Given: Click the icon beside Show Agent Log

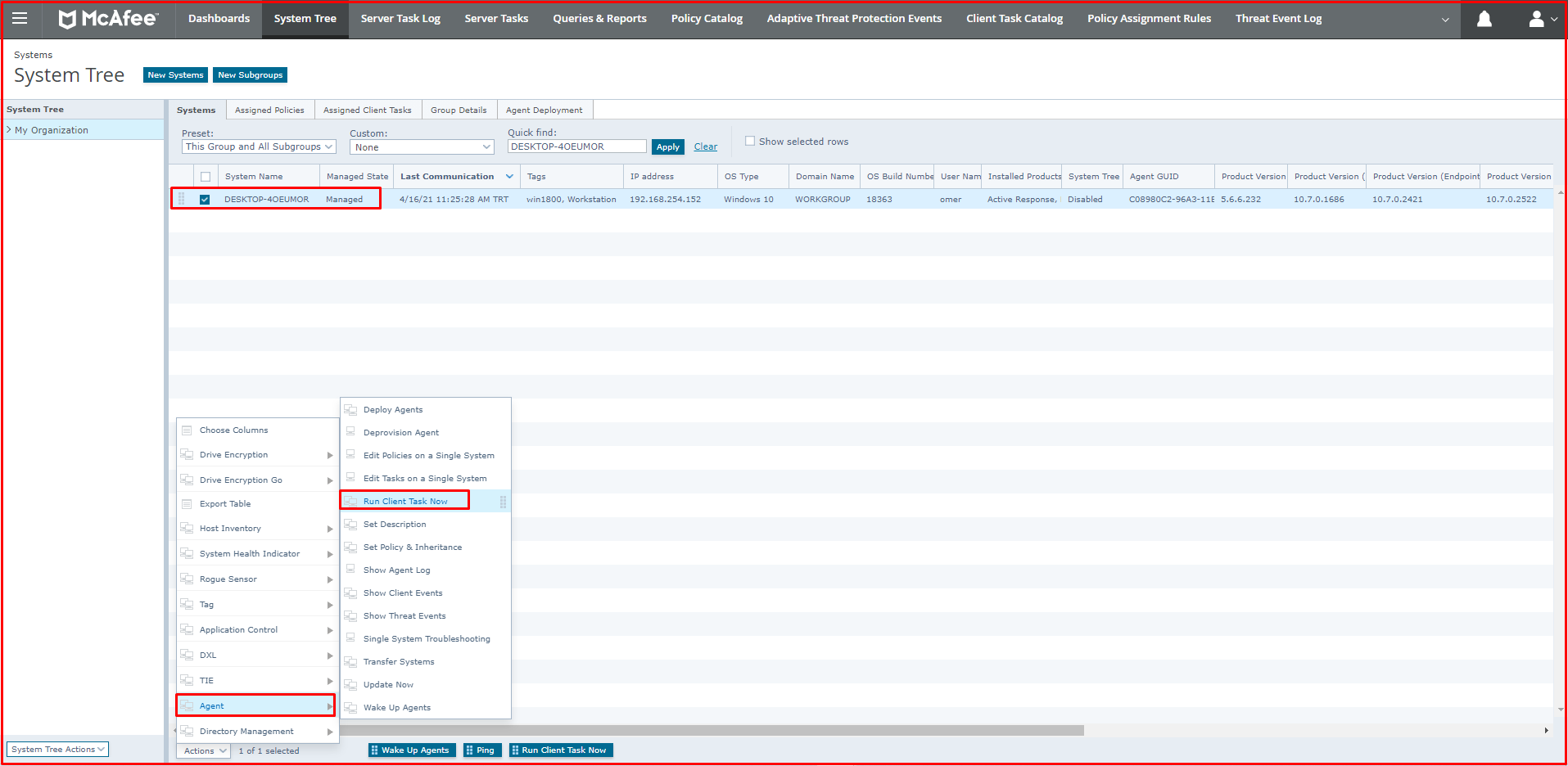Looking at the screenshot, I should coord(350,570).
